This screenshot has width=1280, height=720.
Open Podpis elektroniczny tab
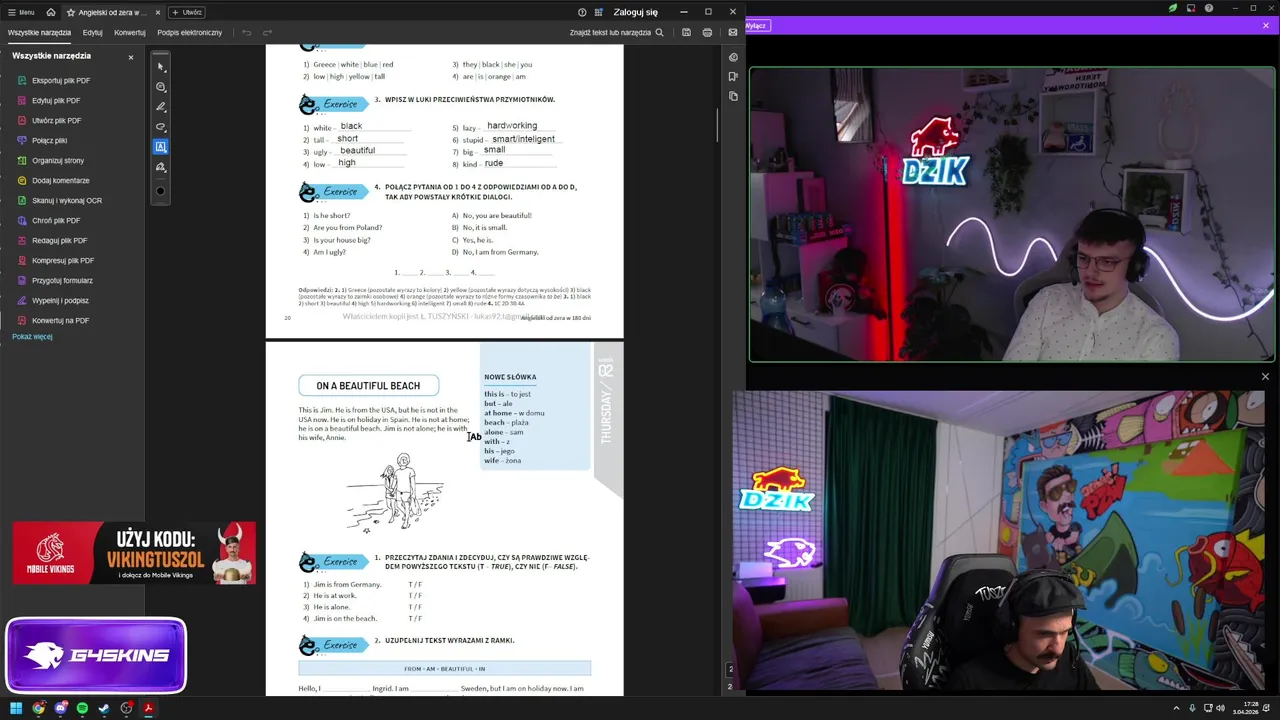pos(190,32)
